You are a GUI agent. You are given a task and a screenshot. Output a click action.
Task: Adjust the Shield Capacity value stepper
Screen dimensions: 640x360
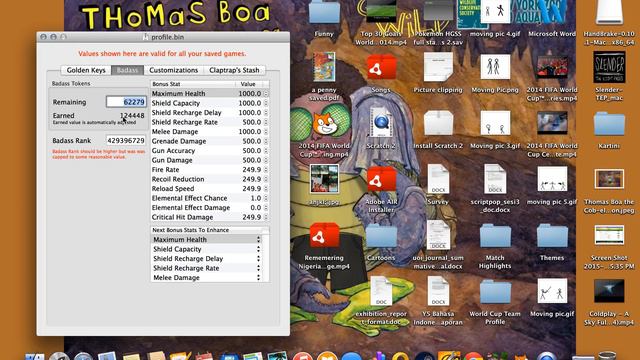[x=266, y=103]
